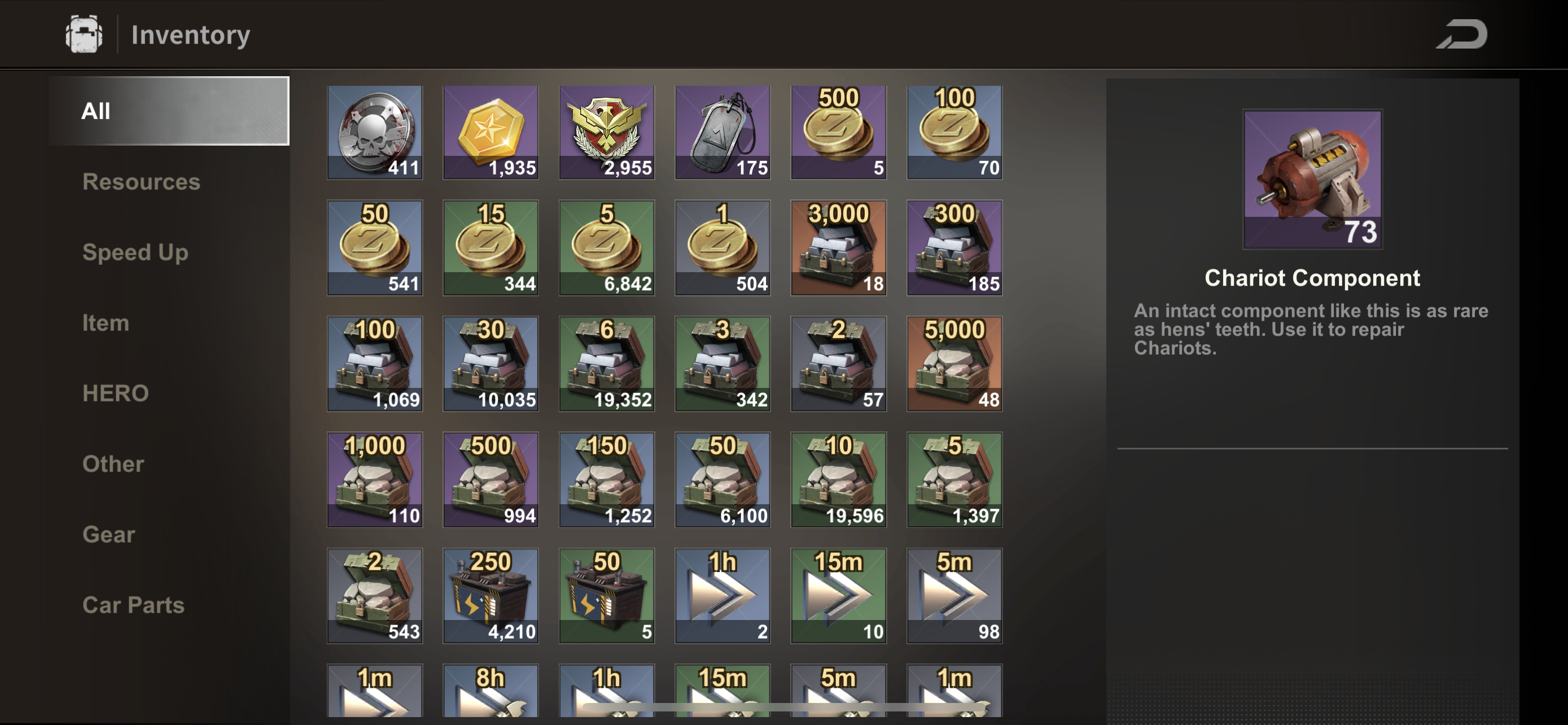Pick the 15m speed up with 10
This screenshot has width=1568, height=725.
838,595
